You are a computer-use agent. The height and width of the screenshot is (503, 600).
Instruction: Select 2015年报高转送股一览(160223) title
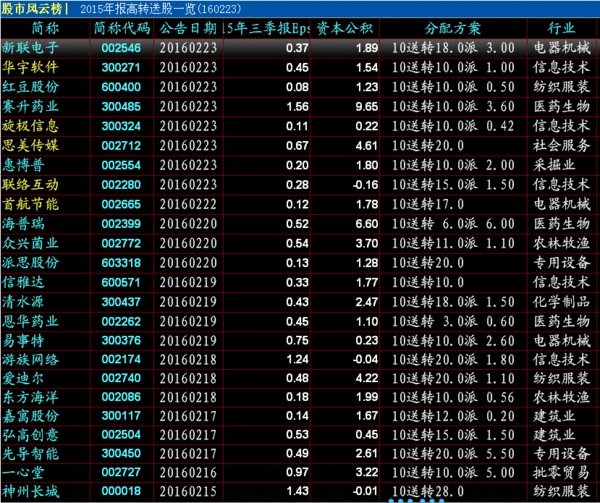point(161,9)
